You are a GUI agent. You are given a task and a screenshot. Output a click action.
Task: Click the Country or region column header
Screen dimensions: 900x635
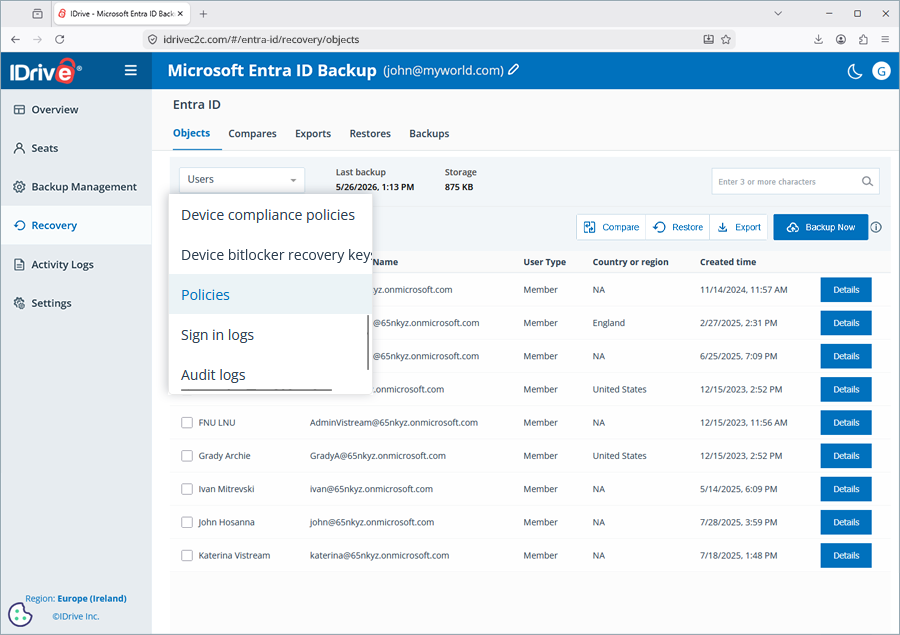[630, 262]
